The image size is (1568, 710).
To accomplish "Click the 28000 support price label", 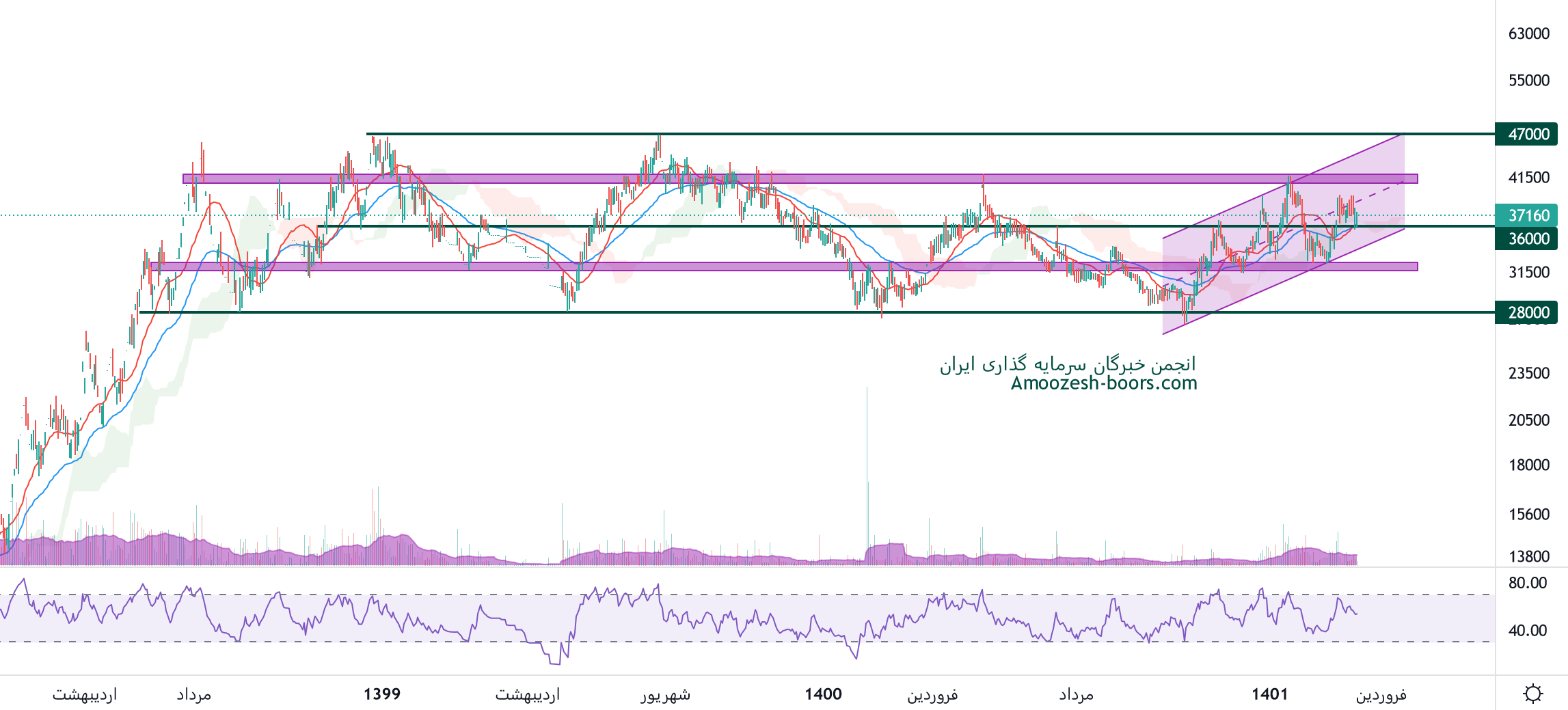I will pyautogui.click(x=1528, y=312).
